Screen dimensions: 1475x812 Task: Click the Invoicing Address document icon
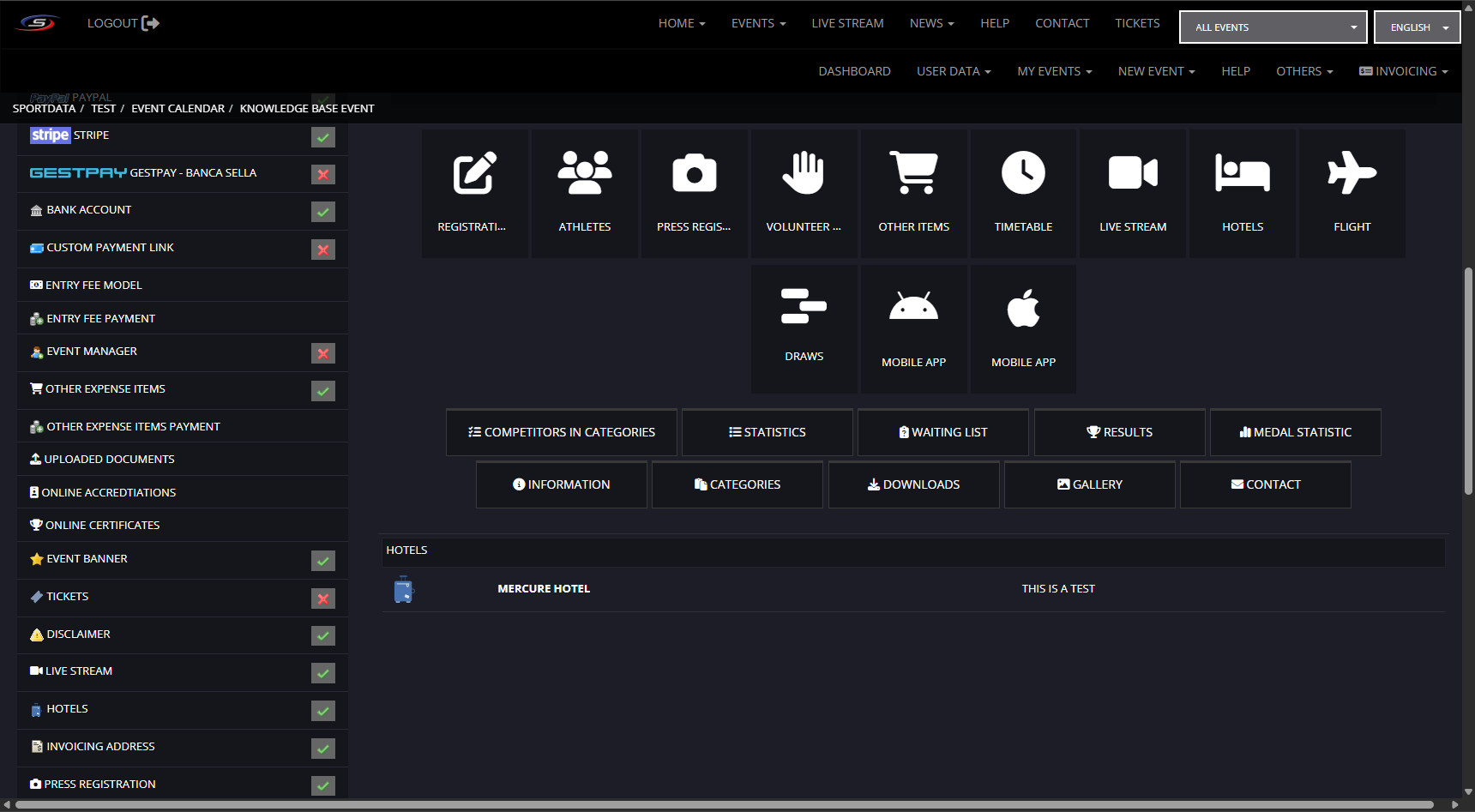36,747
